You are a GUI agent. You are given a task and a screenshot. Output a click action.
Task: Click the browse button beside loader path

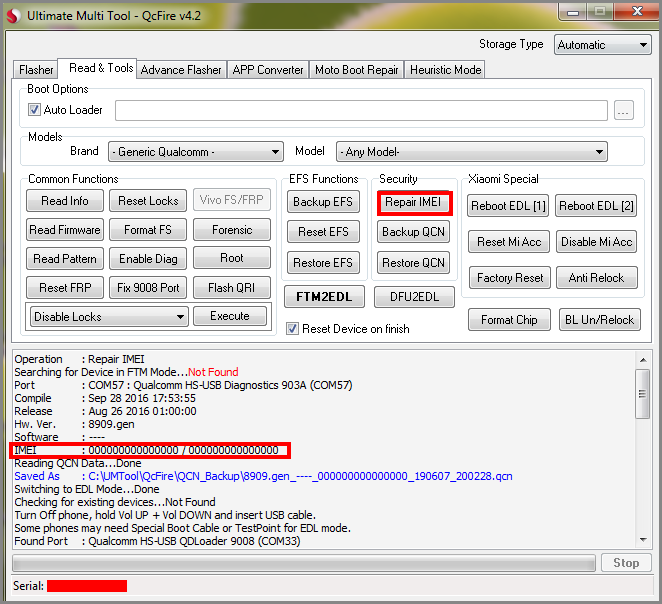pyautogui.click(x=624, y=111)
